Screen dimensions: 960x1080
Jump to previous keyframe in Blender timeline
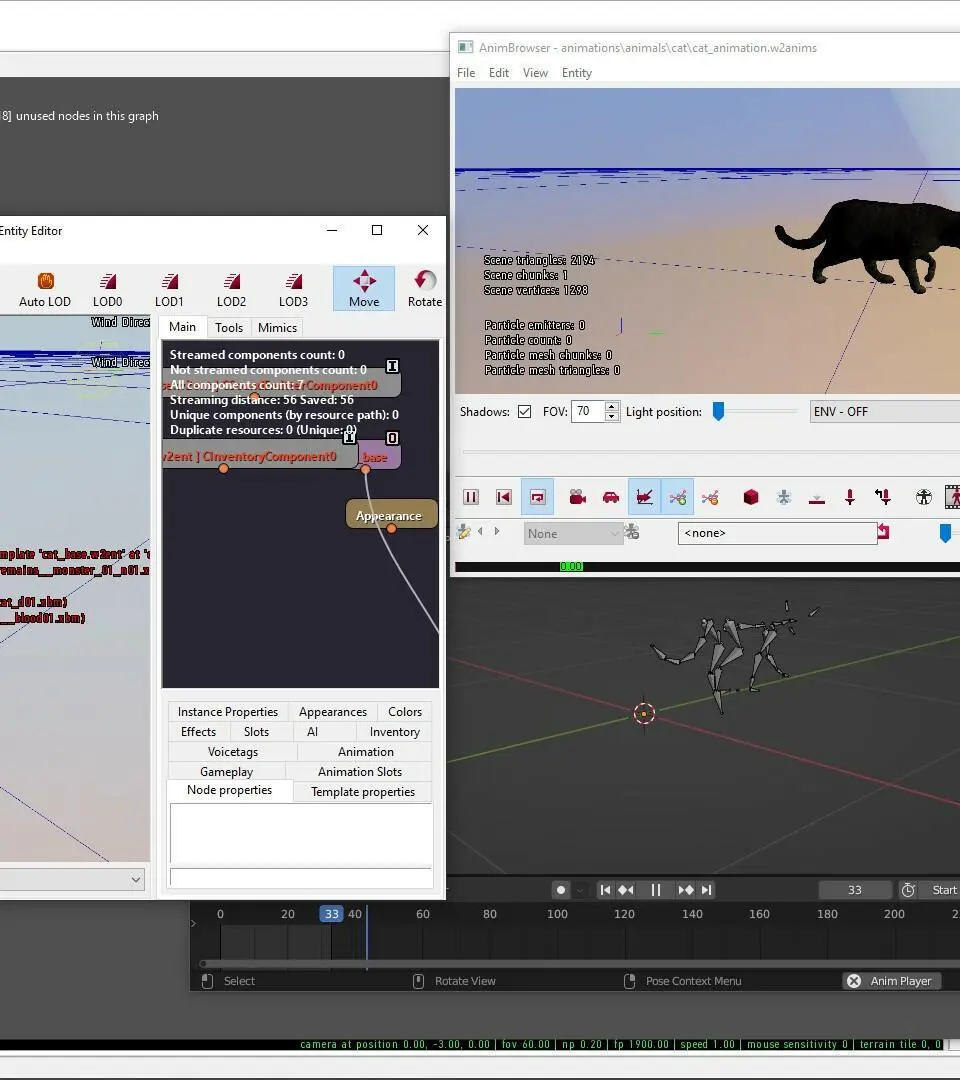[x=626, y=890]
